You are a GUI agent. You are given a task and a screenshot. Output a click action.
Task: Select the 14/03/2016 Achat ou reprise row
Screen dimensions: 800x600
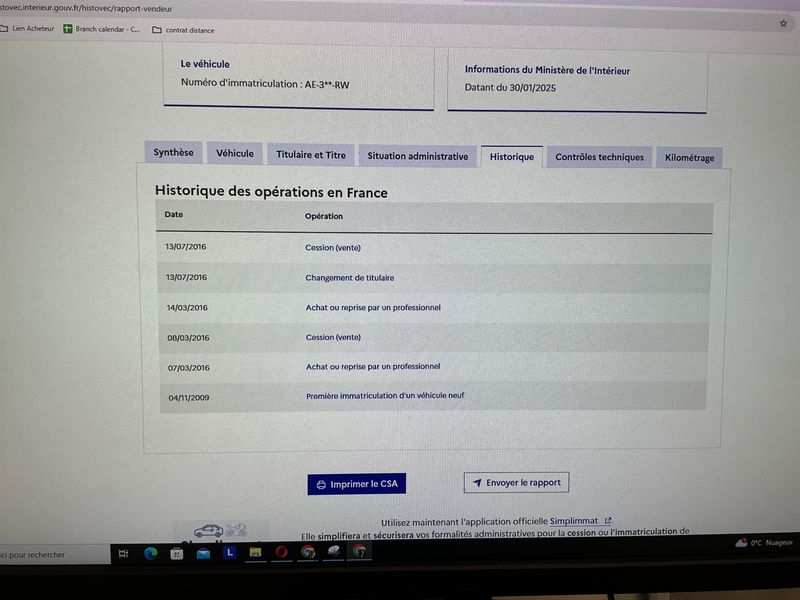pyautogui.click(x=434, y=308)
